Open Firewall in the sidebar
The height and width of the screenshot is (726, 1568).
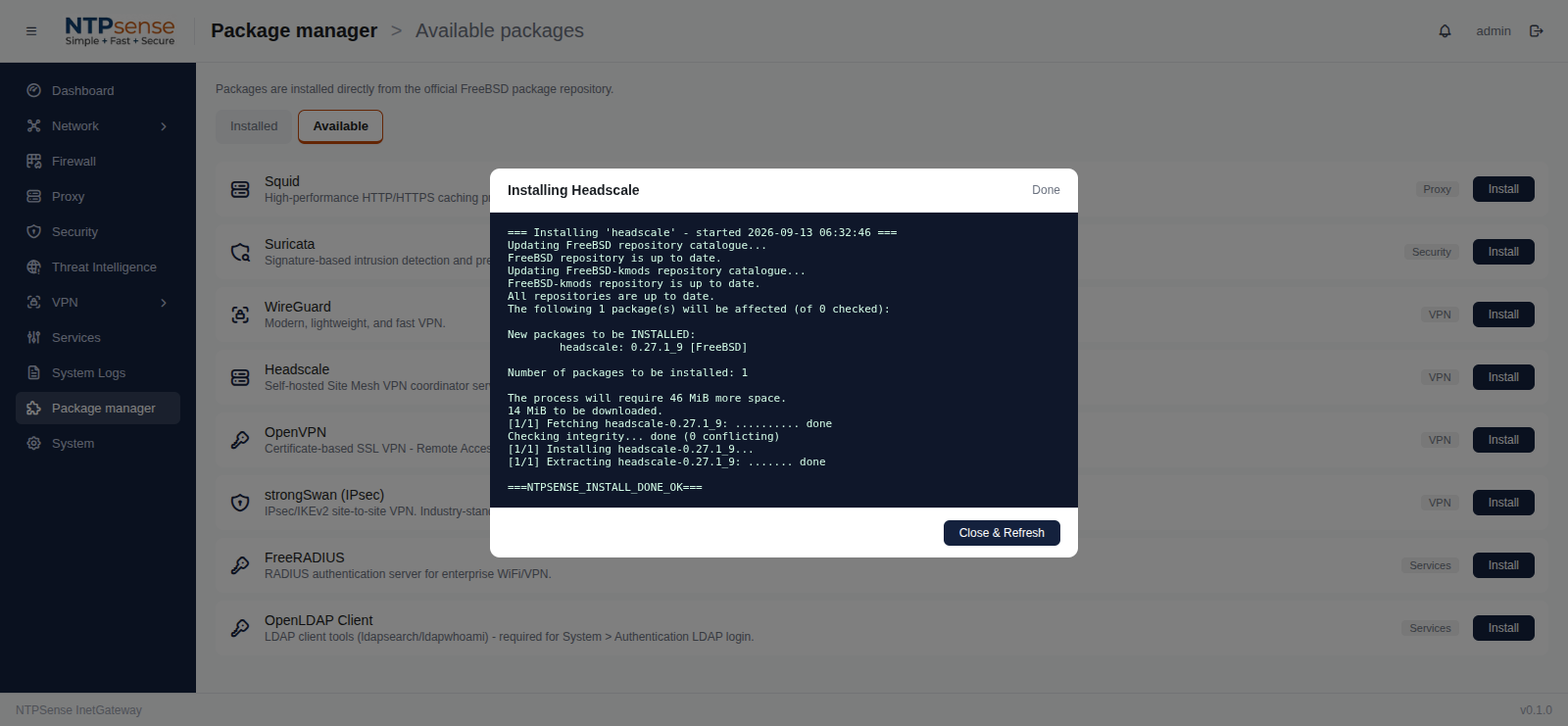(98, 162)
